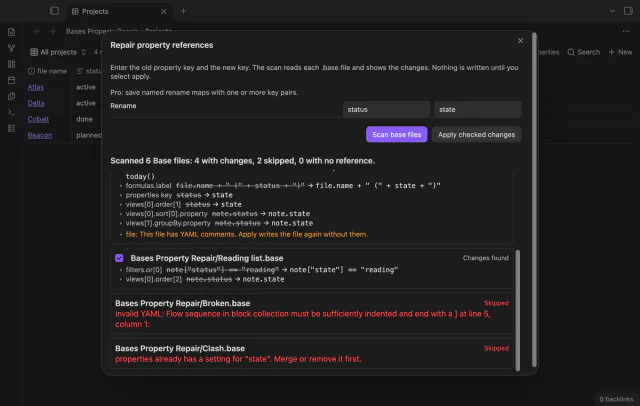Open the new tab plus button
The width and height of the screenshot is (640, 406).
click(183, 11)
